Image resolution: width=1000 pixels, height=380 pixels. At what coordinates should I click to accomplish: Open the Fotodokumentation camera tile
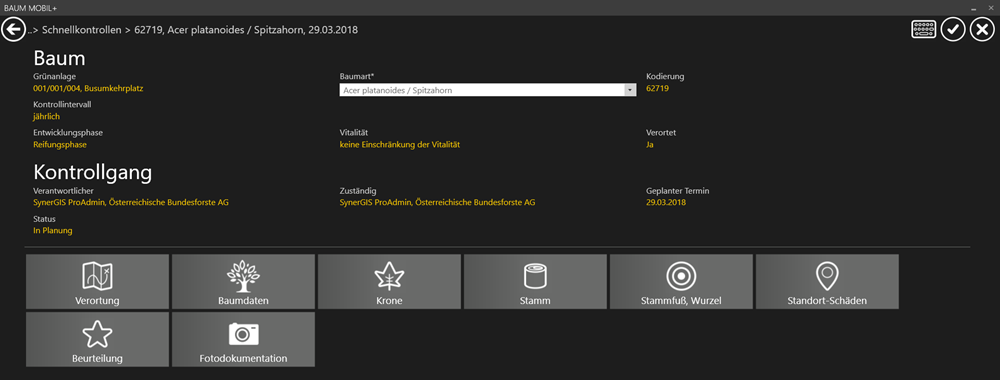click(244, 339)
